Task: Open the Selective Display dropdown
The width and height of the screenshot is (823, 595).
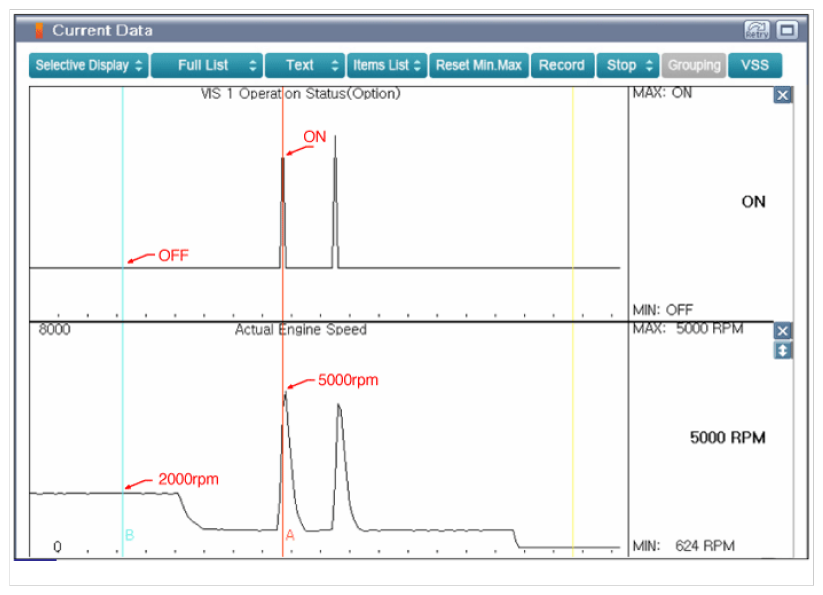Action: pos(88,65)
